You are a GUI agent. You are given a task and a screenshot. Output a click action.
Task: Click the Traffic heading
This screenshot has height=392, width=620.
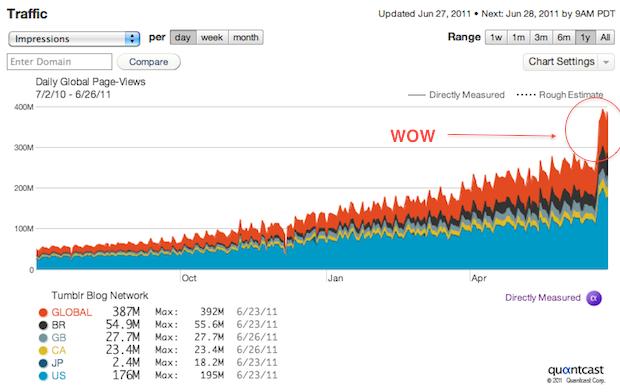click(x=27, y=14)
